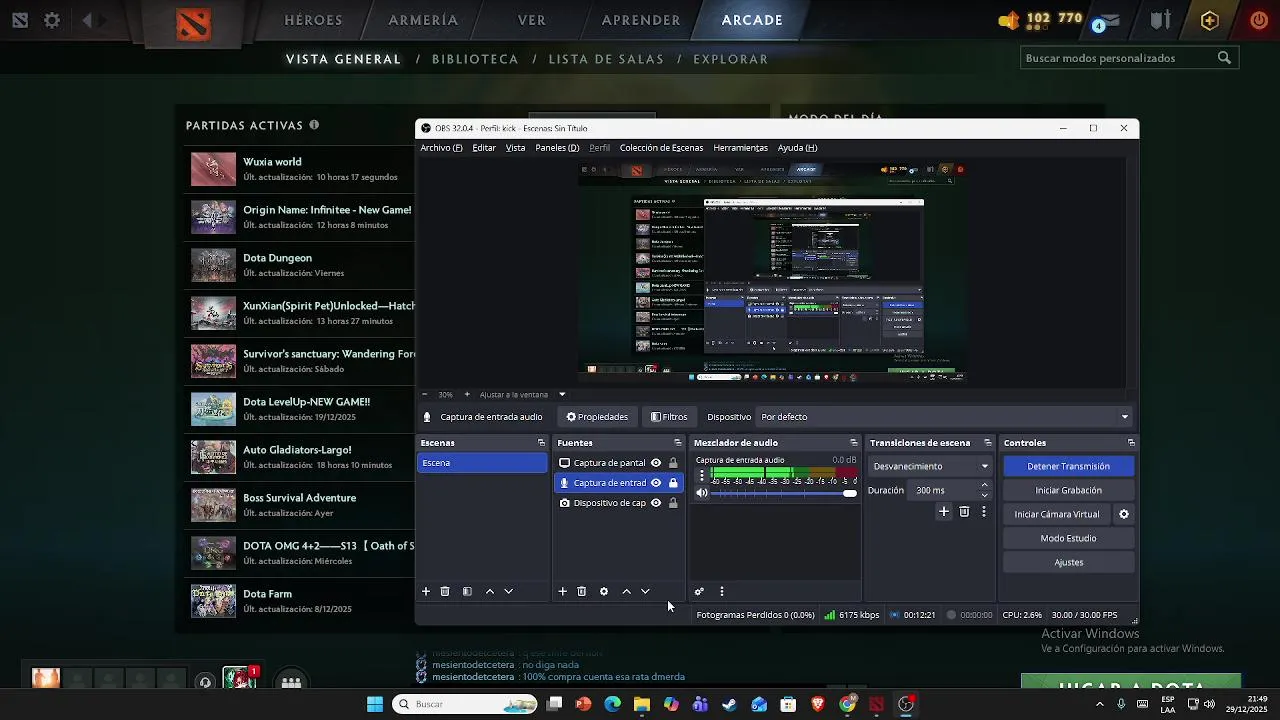Screen dimensions: 1280x720
Task: Increase transition duration with up stepper
Action: 984,485
